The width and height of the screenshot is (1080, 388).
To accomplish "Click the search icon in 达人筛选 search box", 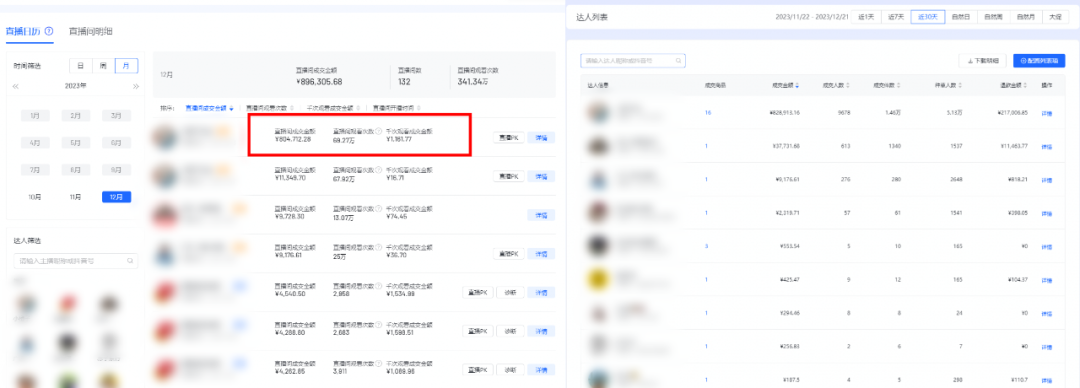I will pyautogui.click(x=129, y=261).
